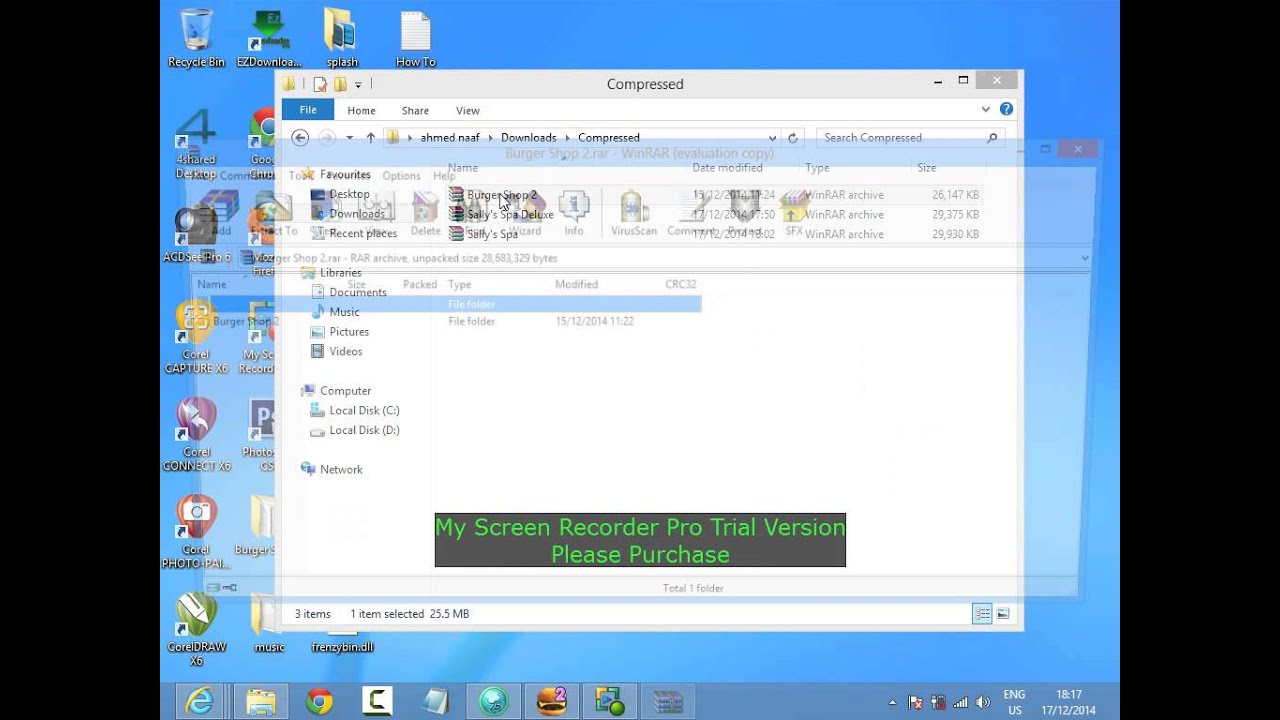Click New folder icon in quick access toolbar
The image size is (1280, 720).
340,84
